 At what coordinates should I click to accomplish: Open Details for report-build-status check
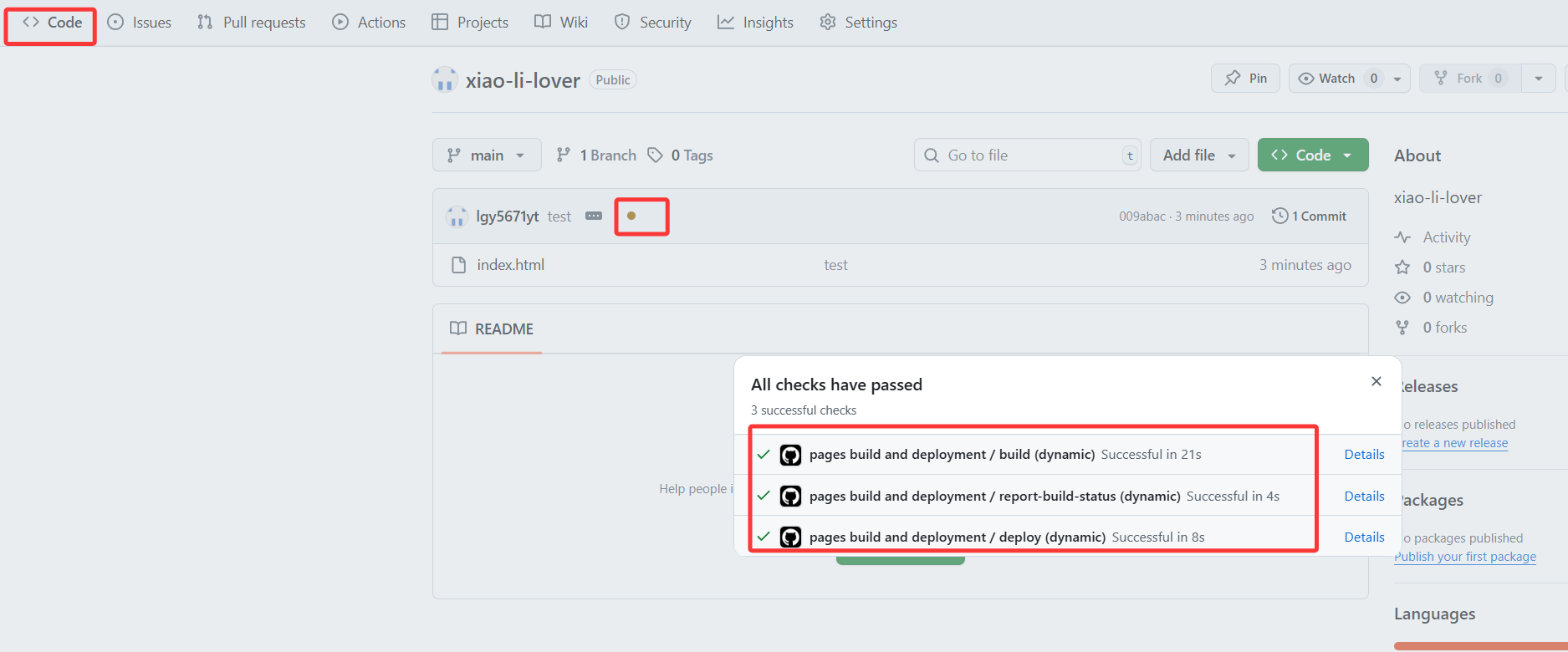click(x=1364, y=496)
